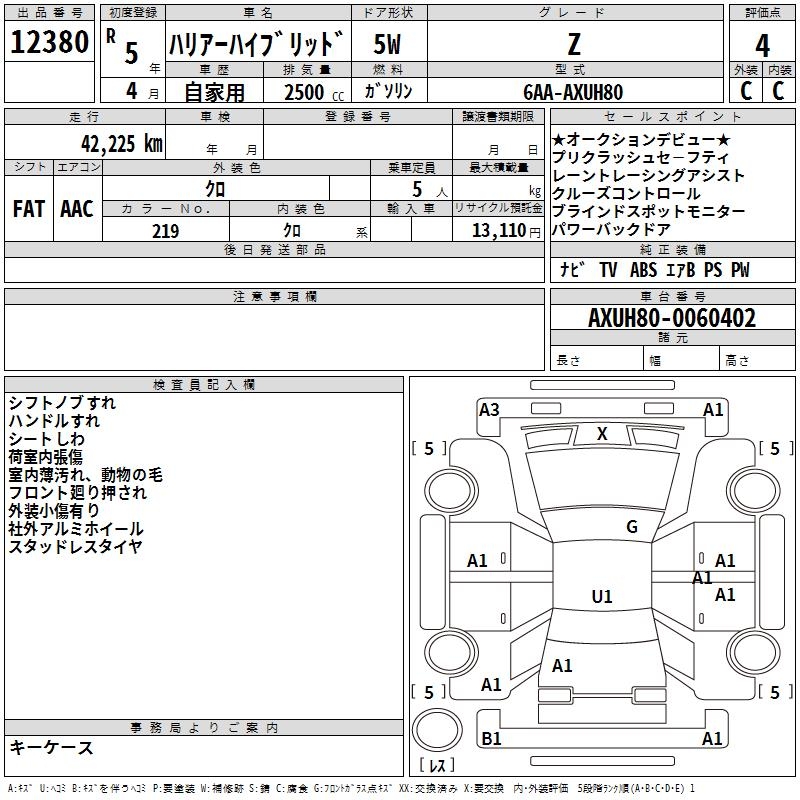Click the lot number 12380

(x=49, y=42)
